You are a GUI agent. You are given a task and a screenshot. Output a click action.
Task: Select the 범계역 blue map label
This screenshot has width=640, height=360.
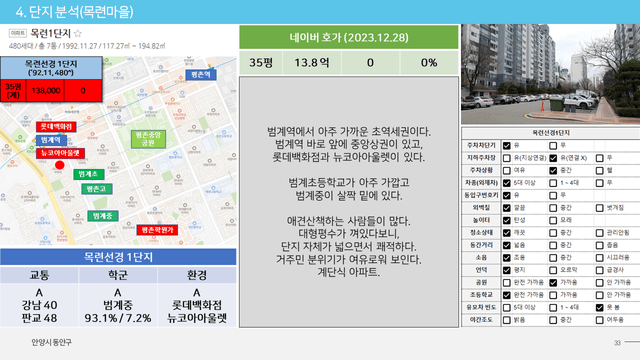pyautogui.click(x=51, y=140)
